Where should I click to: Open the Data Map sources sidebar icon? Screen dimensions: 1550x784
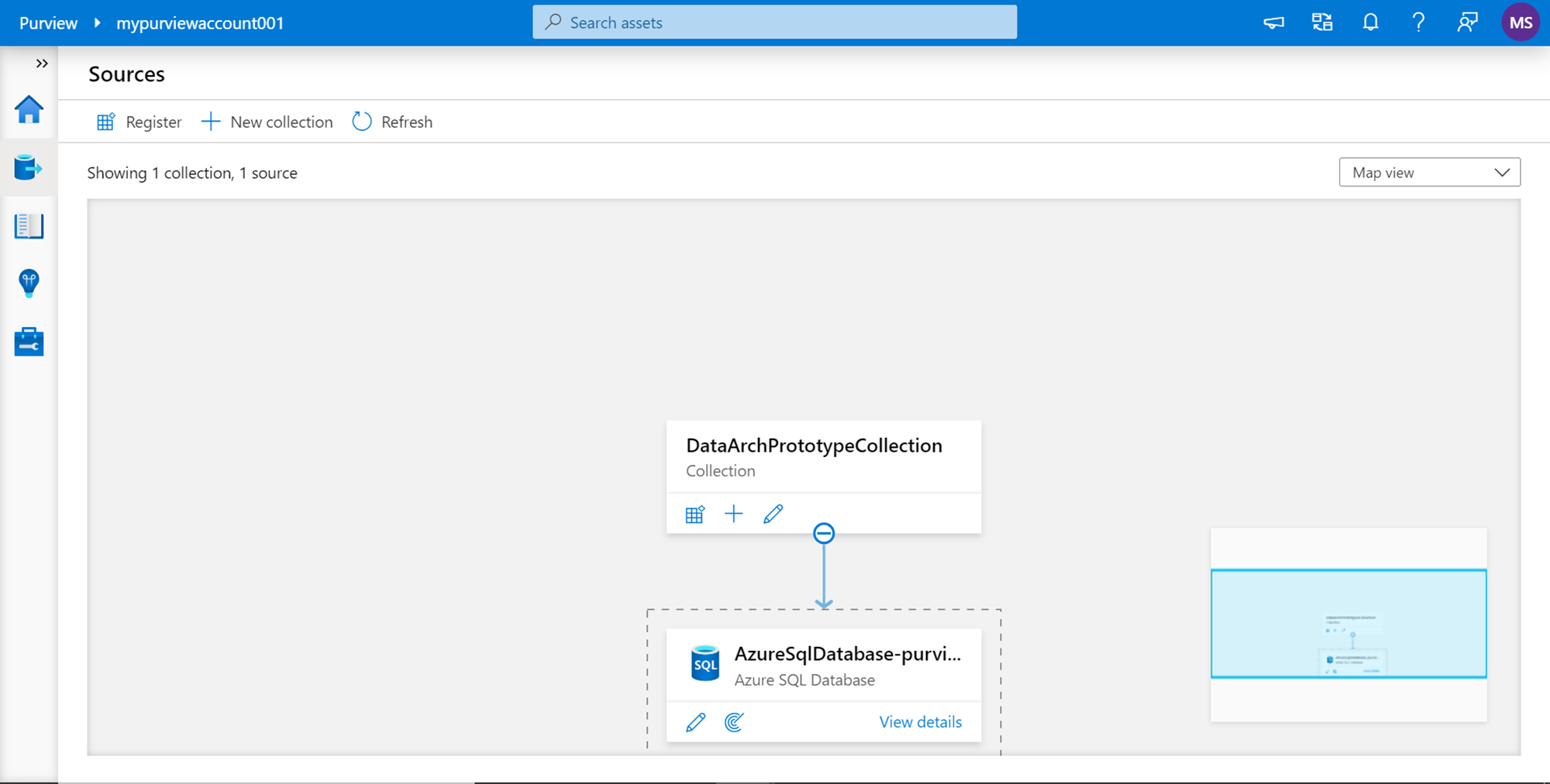29,167
